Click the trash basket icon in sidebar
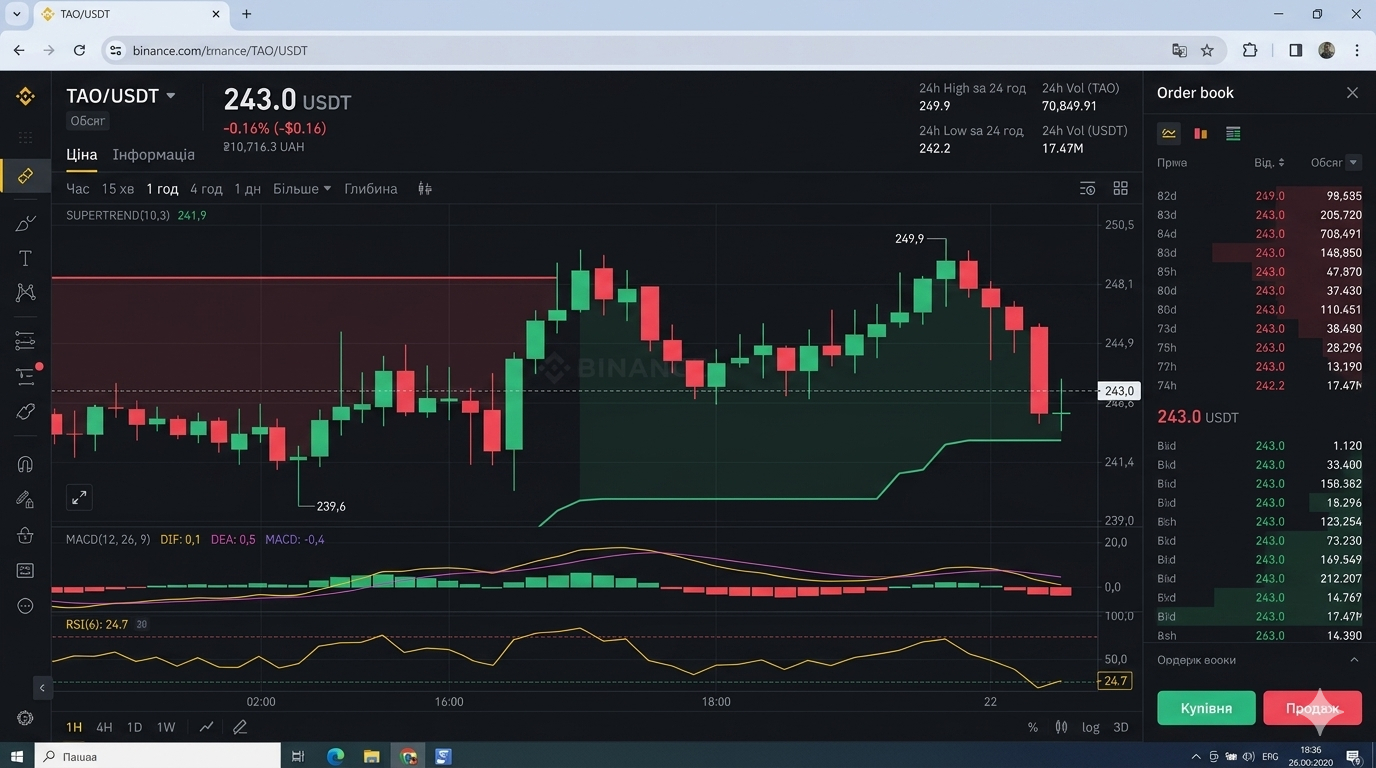 coord(25,535)
